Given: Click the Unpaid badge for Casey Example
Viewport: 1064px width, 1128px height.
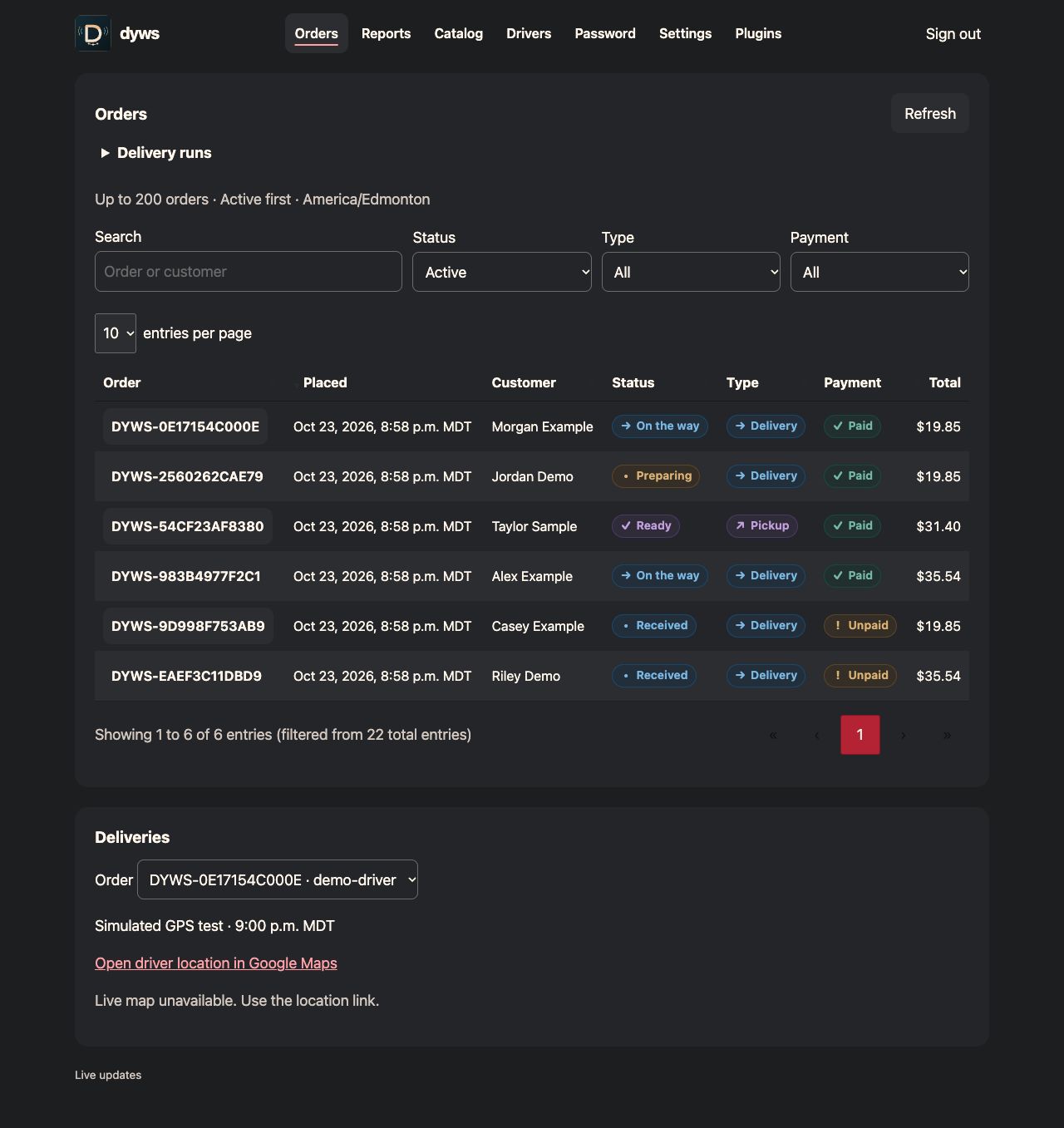Looking at the screenshot, I should (x=860, y=626).
